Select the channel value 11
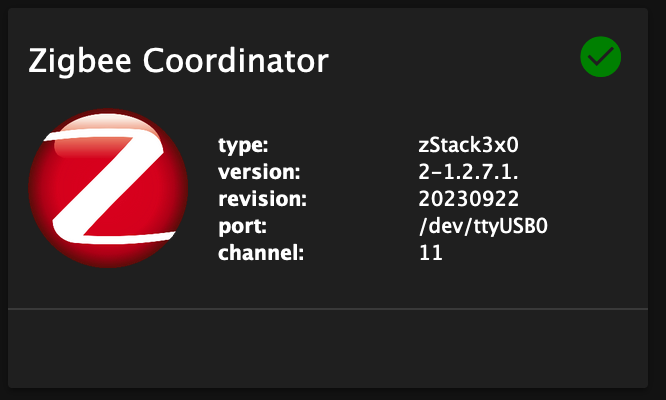Image resolution: width=666 pixels, height=400 pixels. point(431,253)
